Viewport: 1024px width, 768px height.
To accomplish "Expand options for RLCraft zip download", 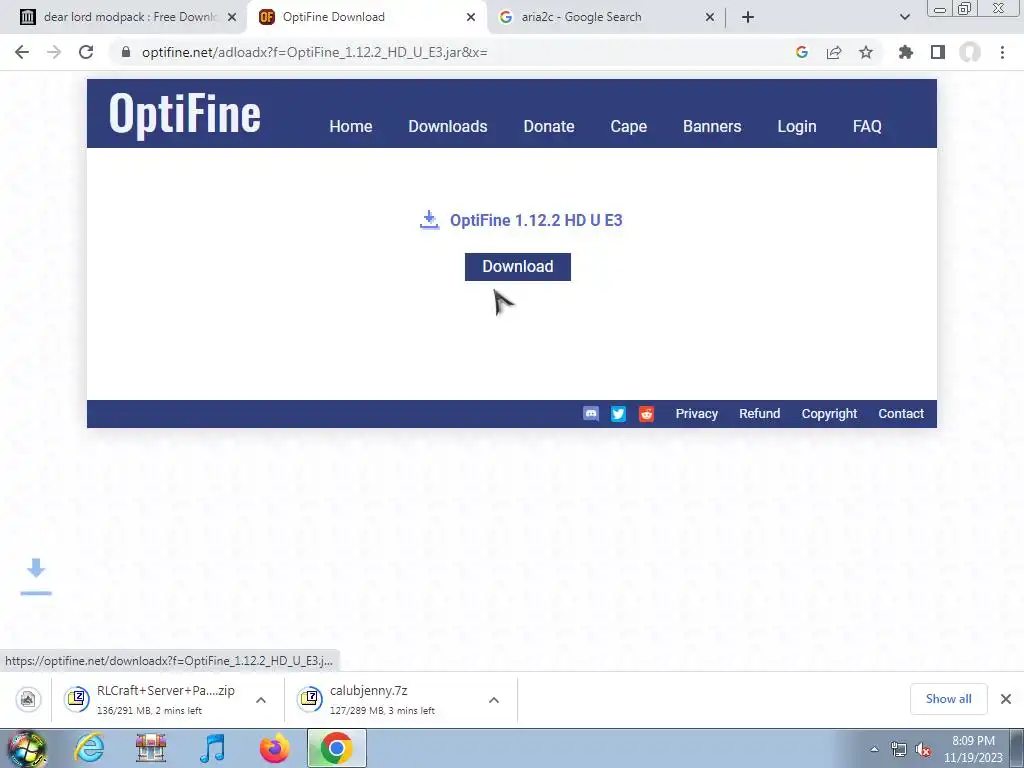I will tap(261, 700).
